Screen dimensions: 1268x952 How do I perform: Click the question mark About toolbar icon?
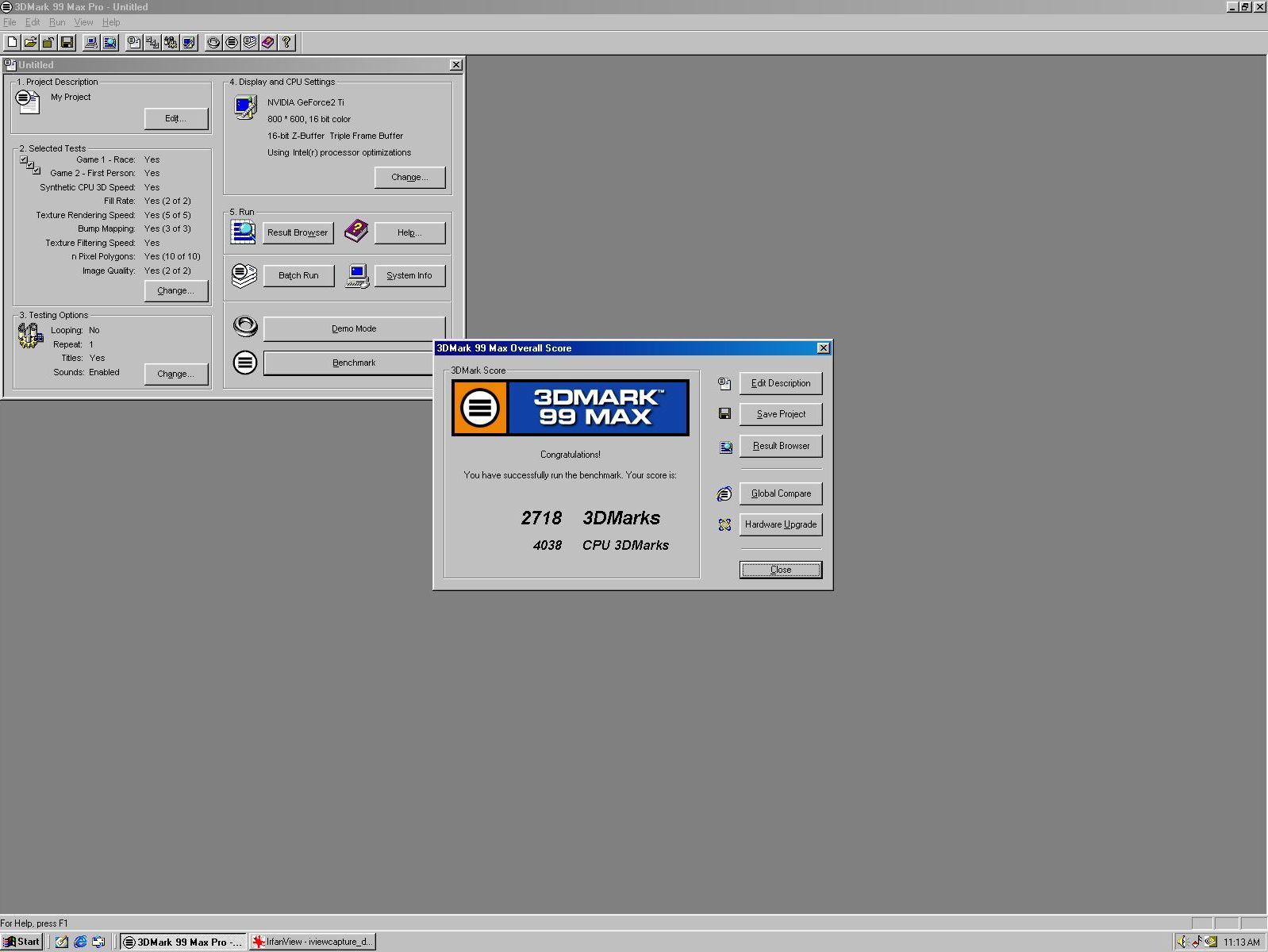(x=286, y=42)
